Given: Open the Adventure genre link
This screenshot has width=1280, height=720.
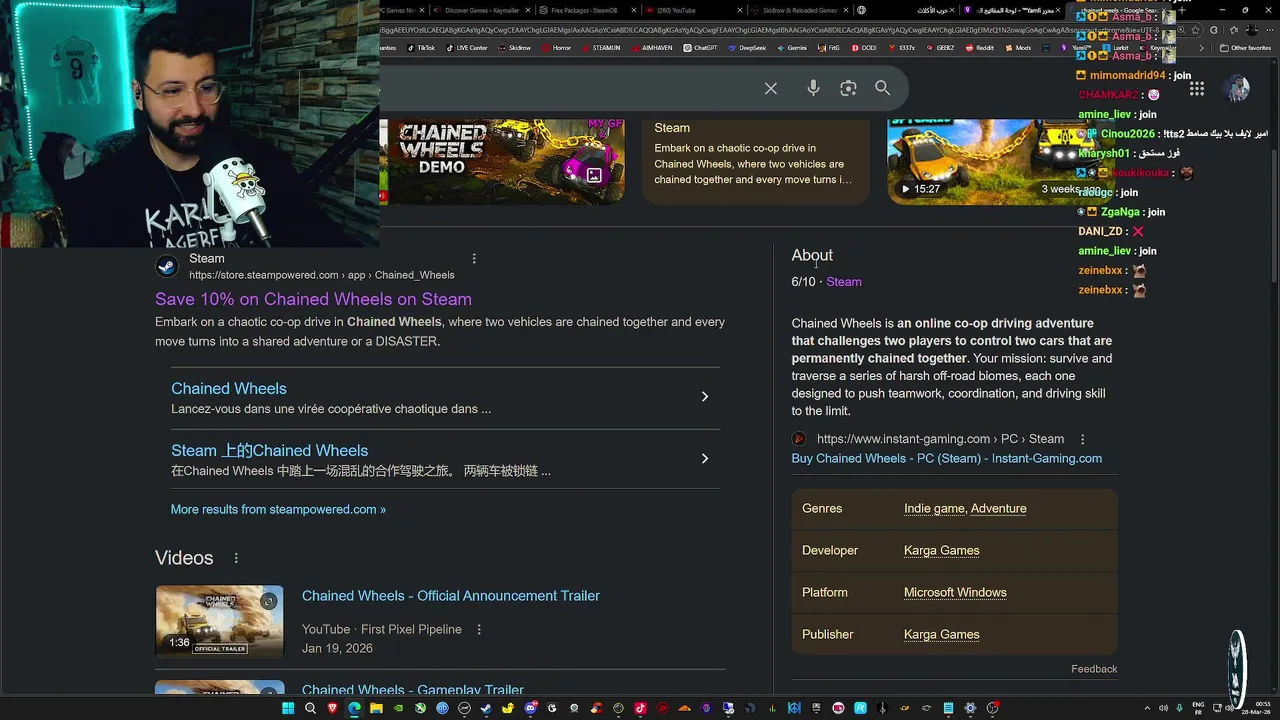Looking at the screenshot, I should point(998,509).
